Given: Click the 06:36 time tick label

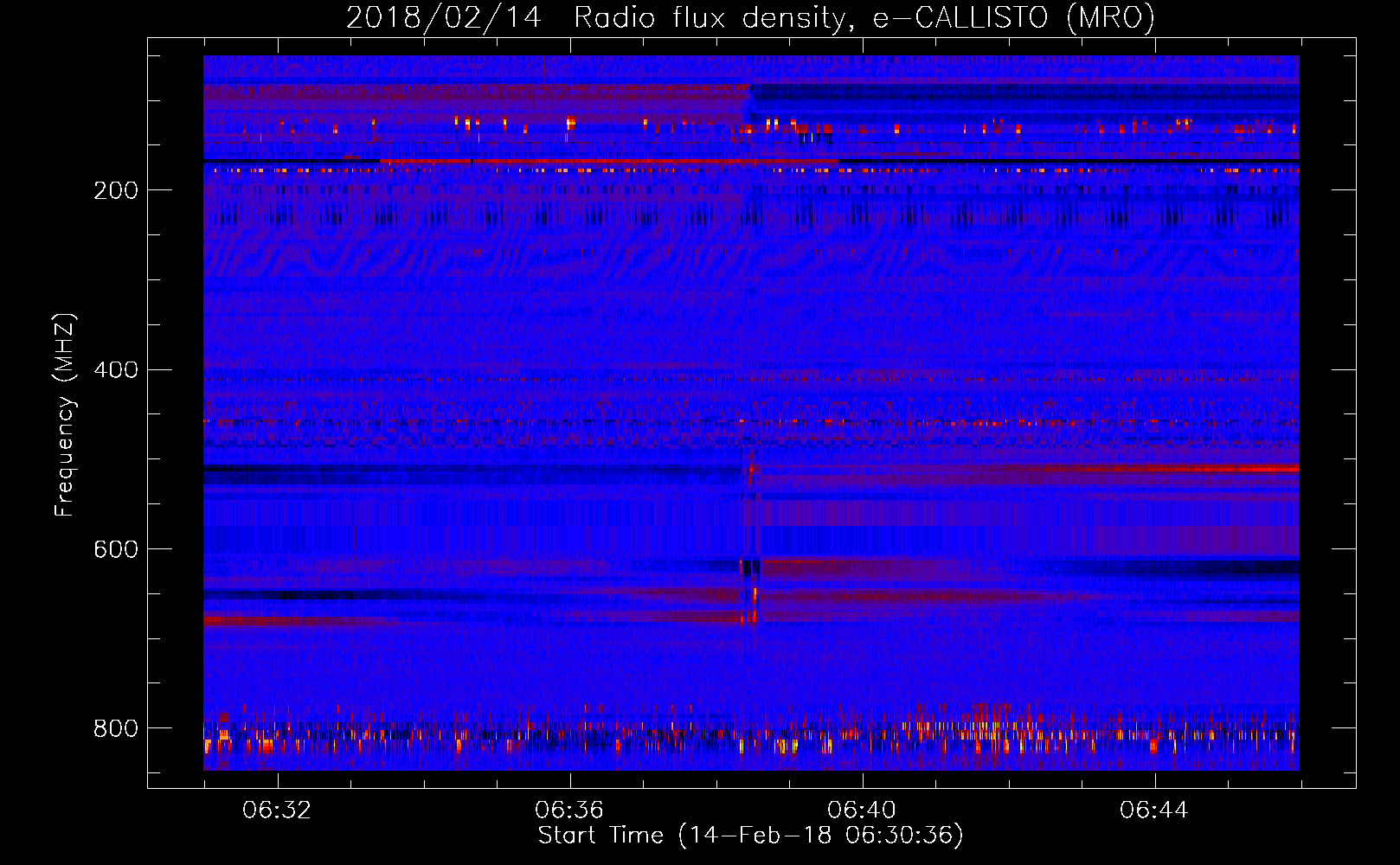Looking at the screenshot, I should 569,811.
